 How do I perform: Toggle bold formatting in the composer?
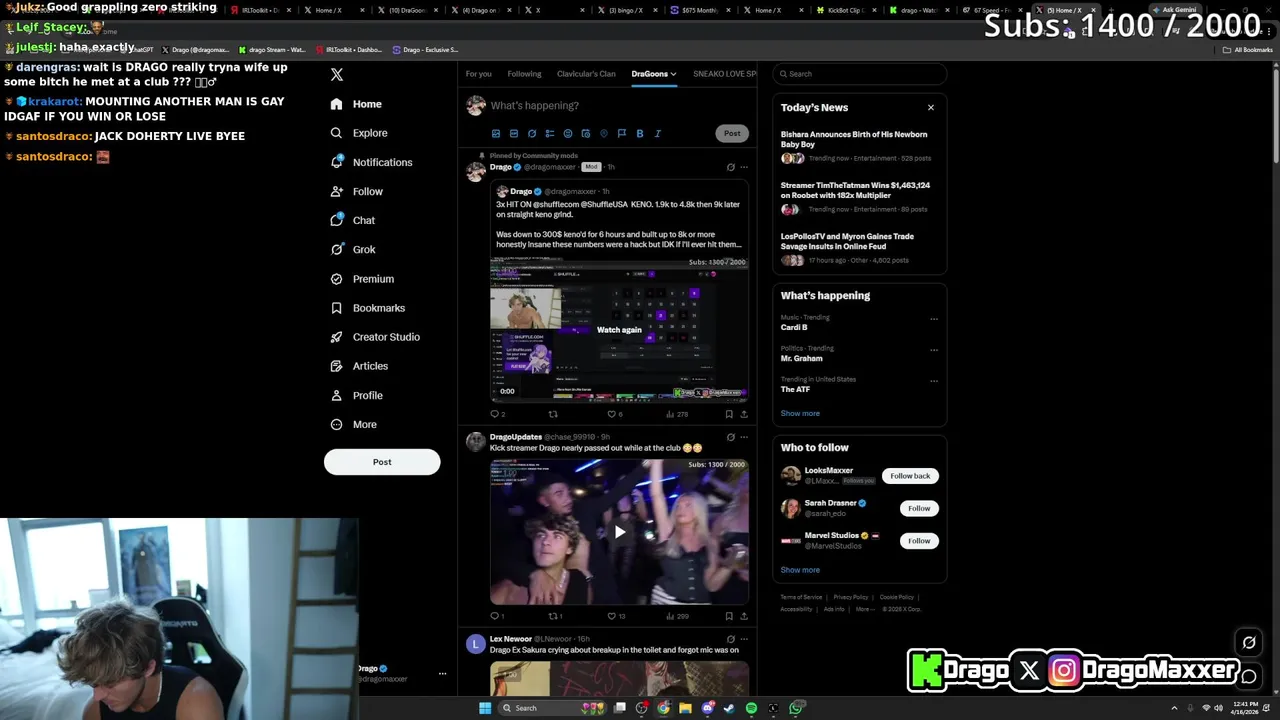(640, 133)
